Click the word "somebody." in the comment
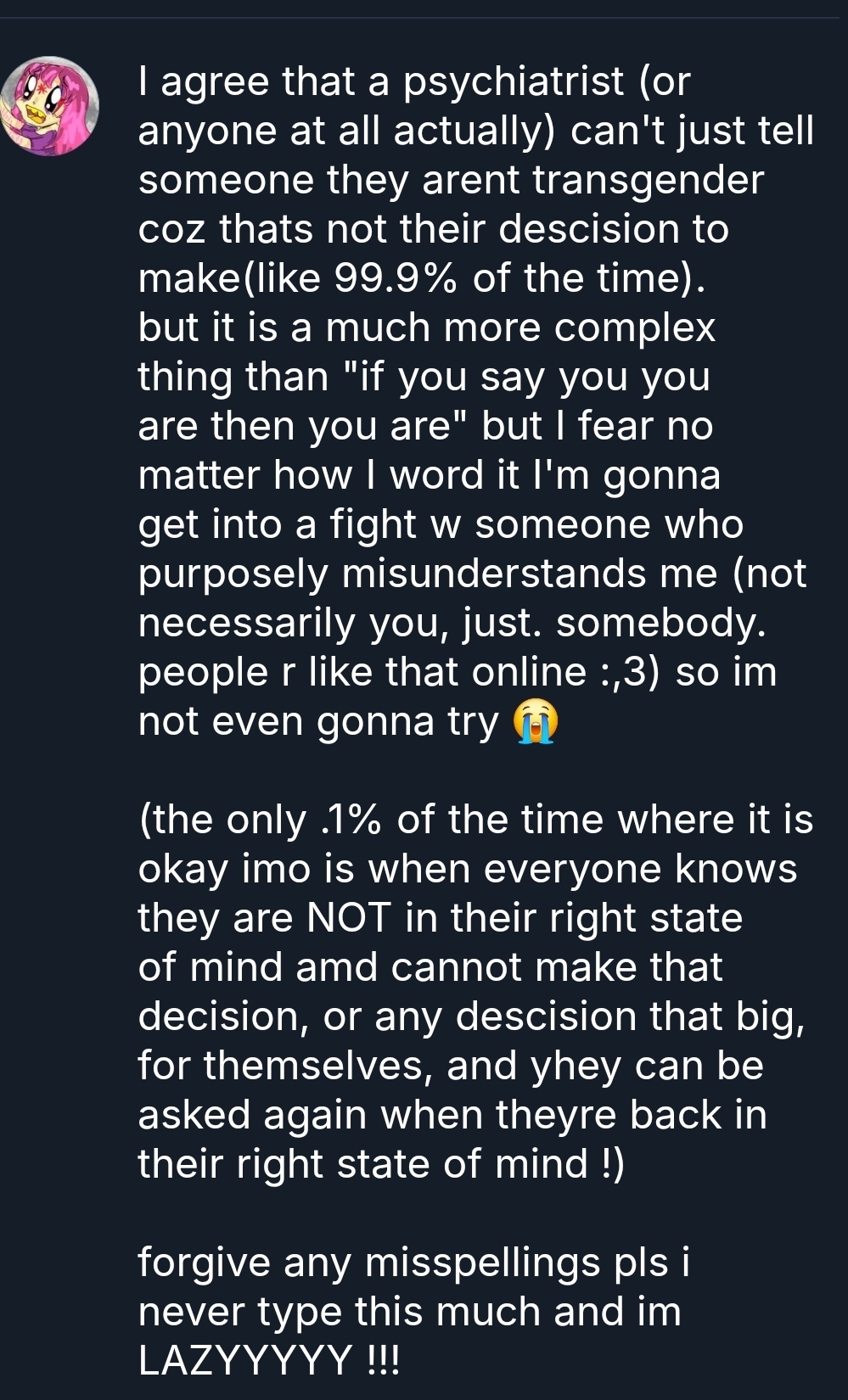Image resolution: width=848 pixels, height=1400 pixels. [661, 624]
